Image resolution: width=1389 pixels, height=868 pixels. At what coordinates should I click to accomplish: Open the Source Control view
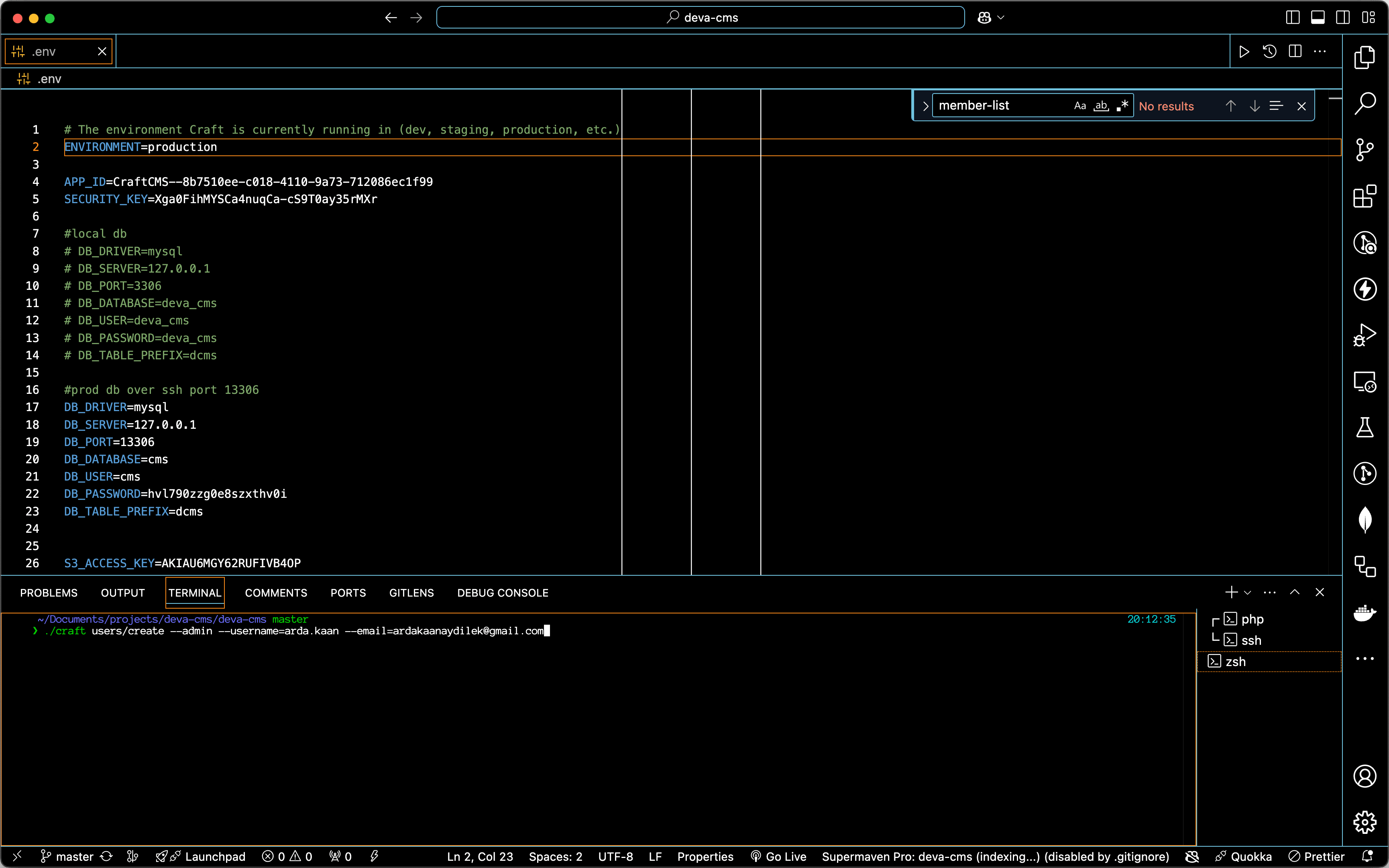coord(1365,150)
